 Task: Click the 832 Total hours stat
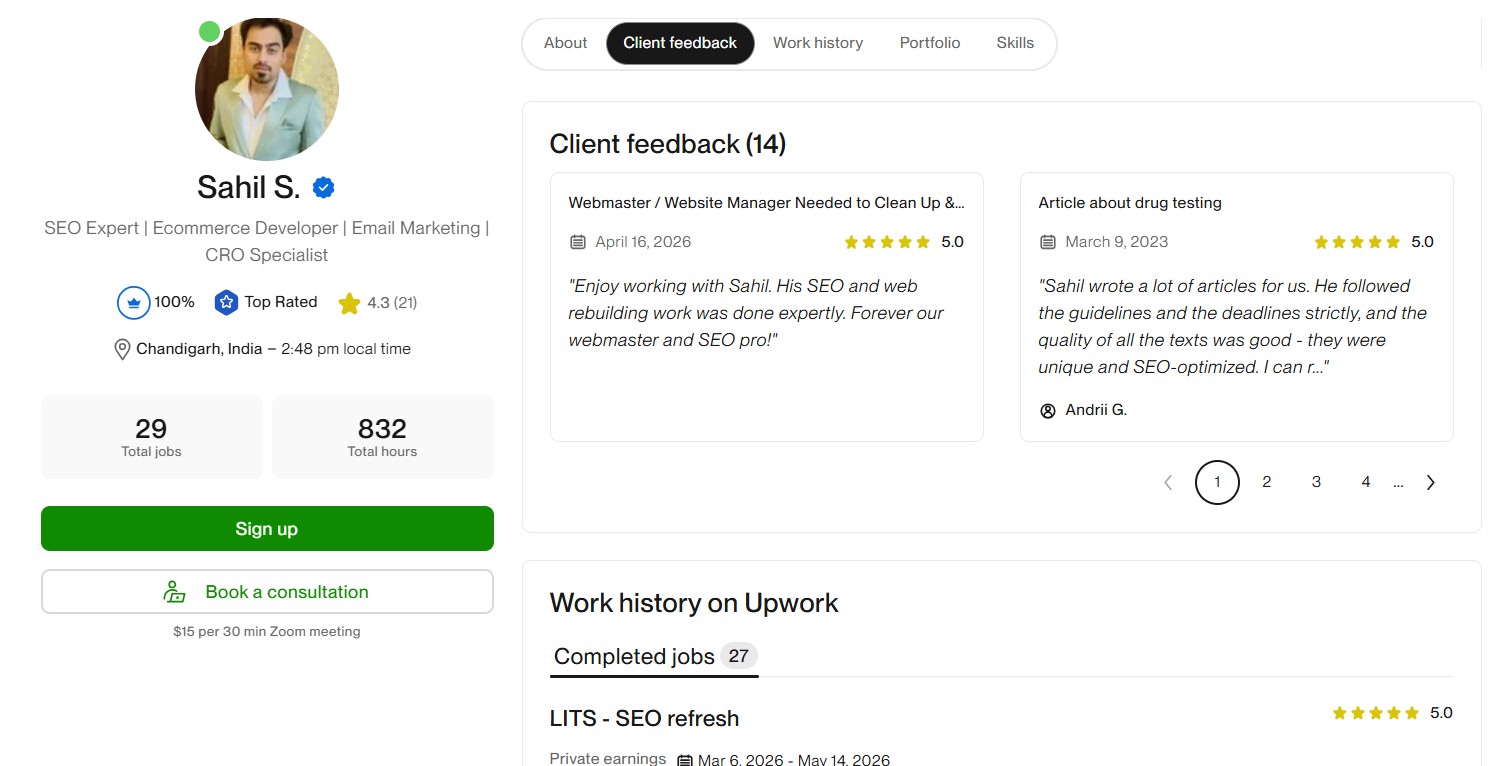click(382, 437)
